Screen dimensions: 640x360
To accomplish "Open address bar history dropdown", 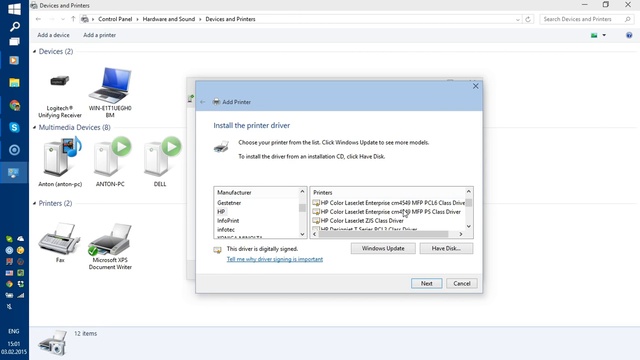I will 518,19.
